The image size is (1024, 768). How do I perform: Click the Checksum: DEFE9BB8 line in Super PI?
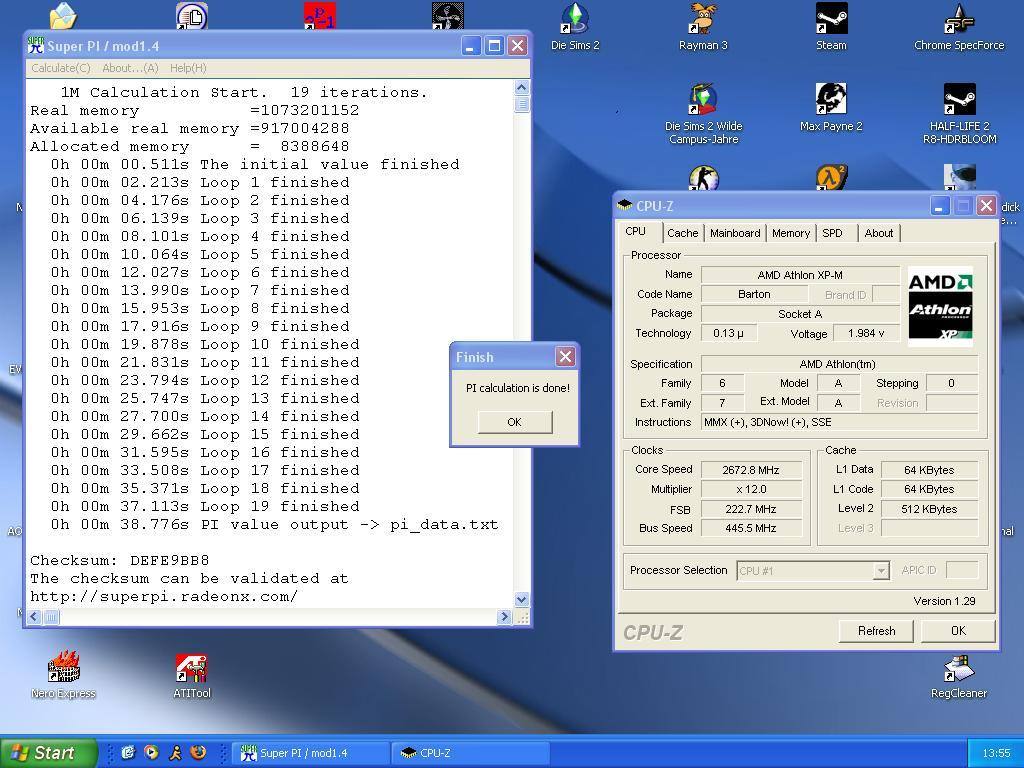click(120, 560)
